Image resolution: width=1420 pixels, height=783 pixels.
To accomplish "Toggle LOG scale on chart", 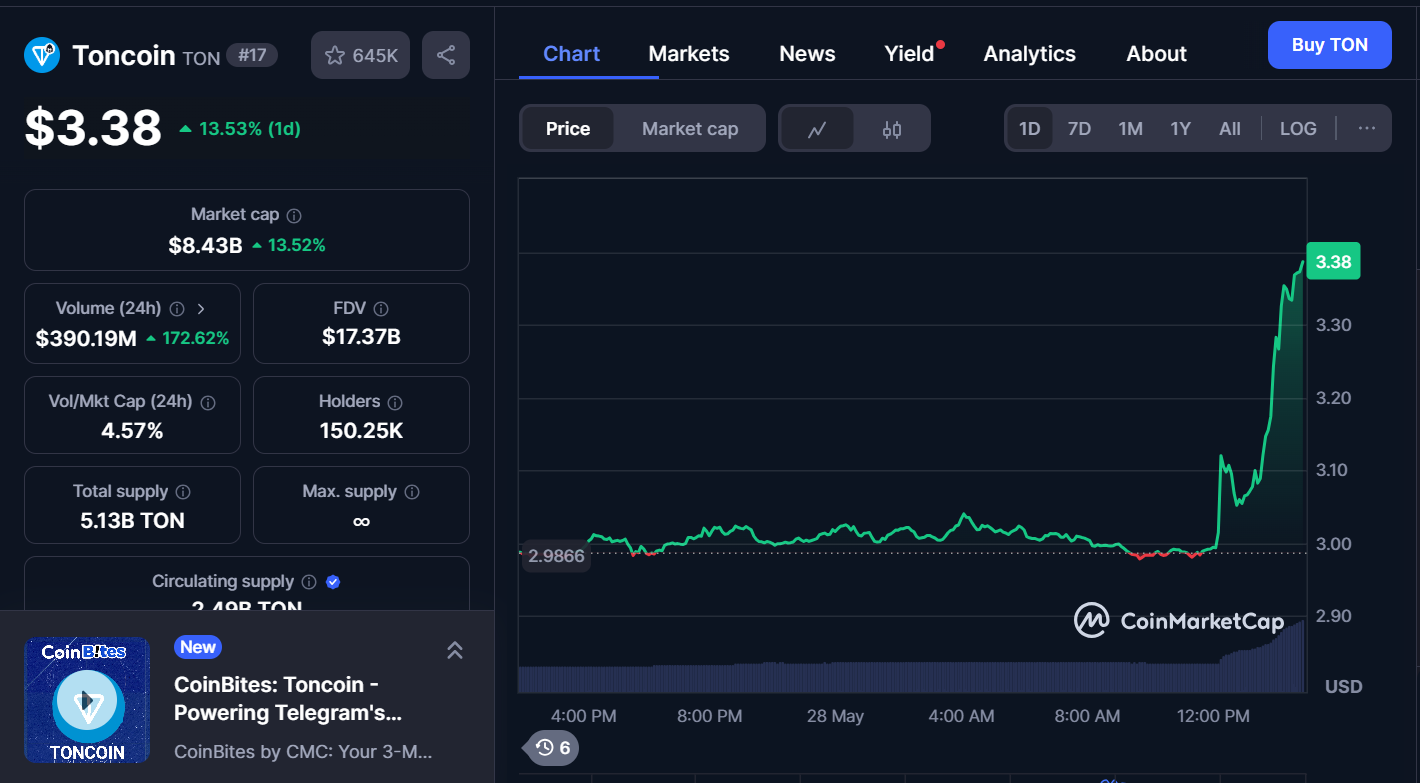I will click(x=1298, y=128).
